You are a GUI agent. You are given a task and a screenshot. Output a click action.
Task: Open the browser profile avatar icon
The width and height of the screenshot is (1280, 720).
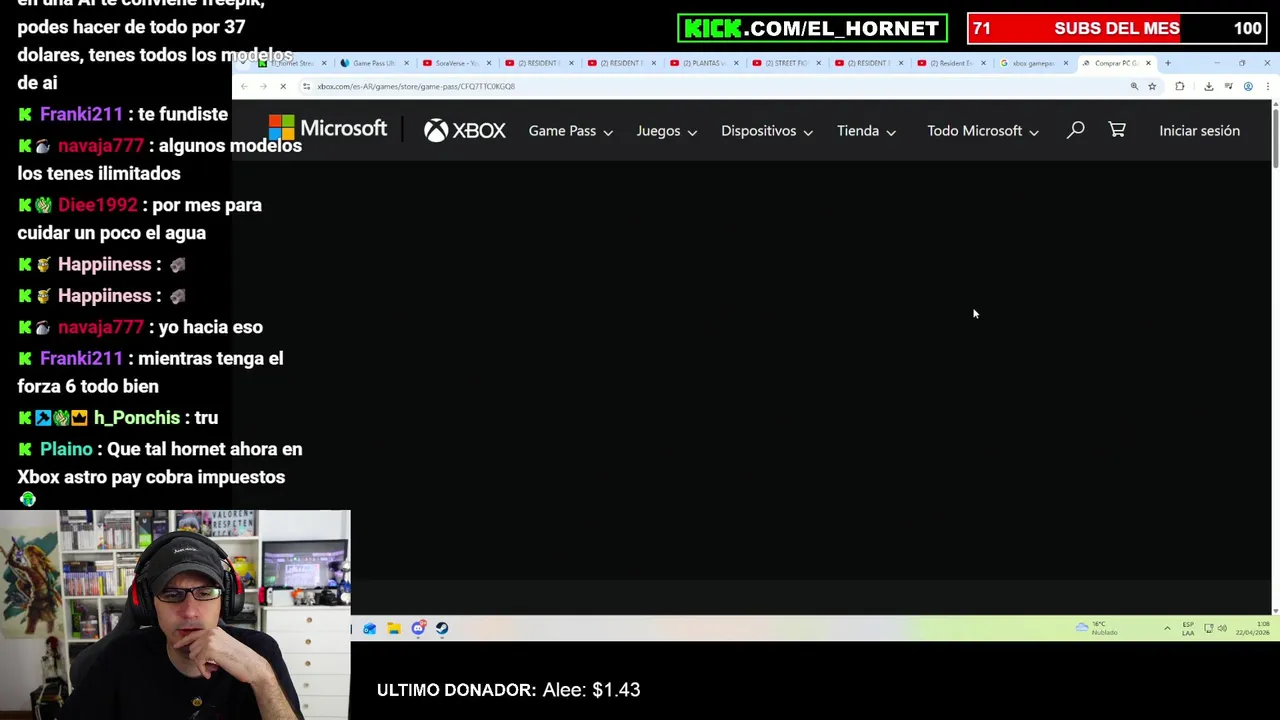[x=1248, y=86]
